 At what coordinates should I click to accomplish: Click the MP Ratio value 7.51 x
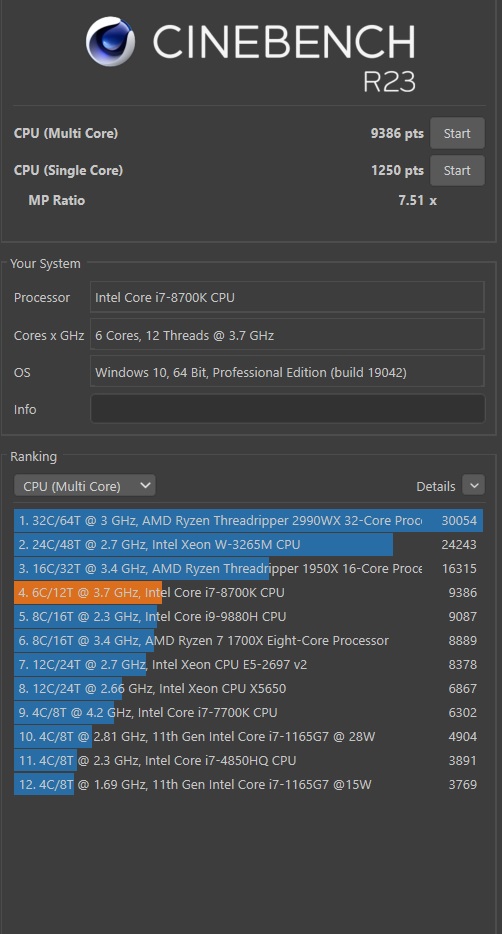click(x=417, y=200)
